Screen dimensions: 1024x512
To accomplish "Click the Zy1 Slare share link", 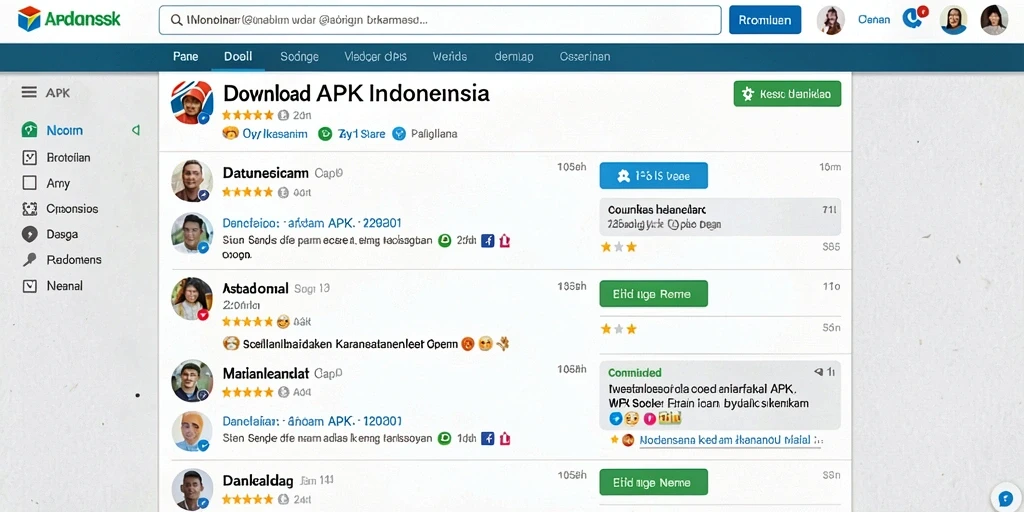I will [x=361, y=134].
